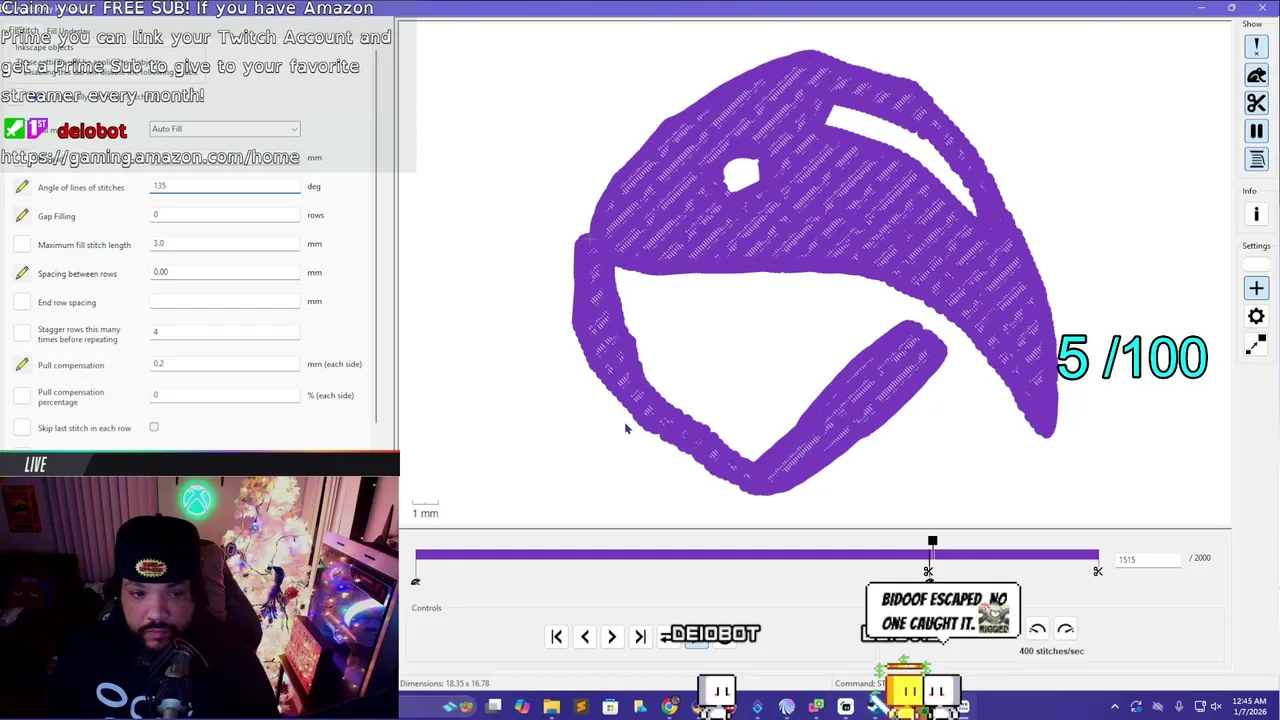Click the black timeline slider handle
Image resolution: width=1280 pixels, height=720 pixels.
point(932,541)
